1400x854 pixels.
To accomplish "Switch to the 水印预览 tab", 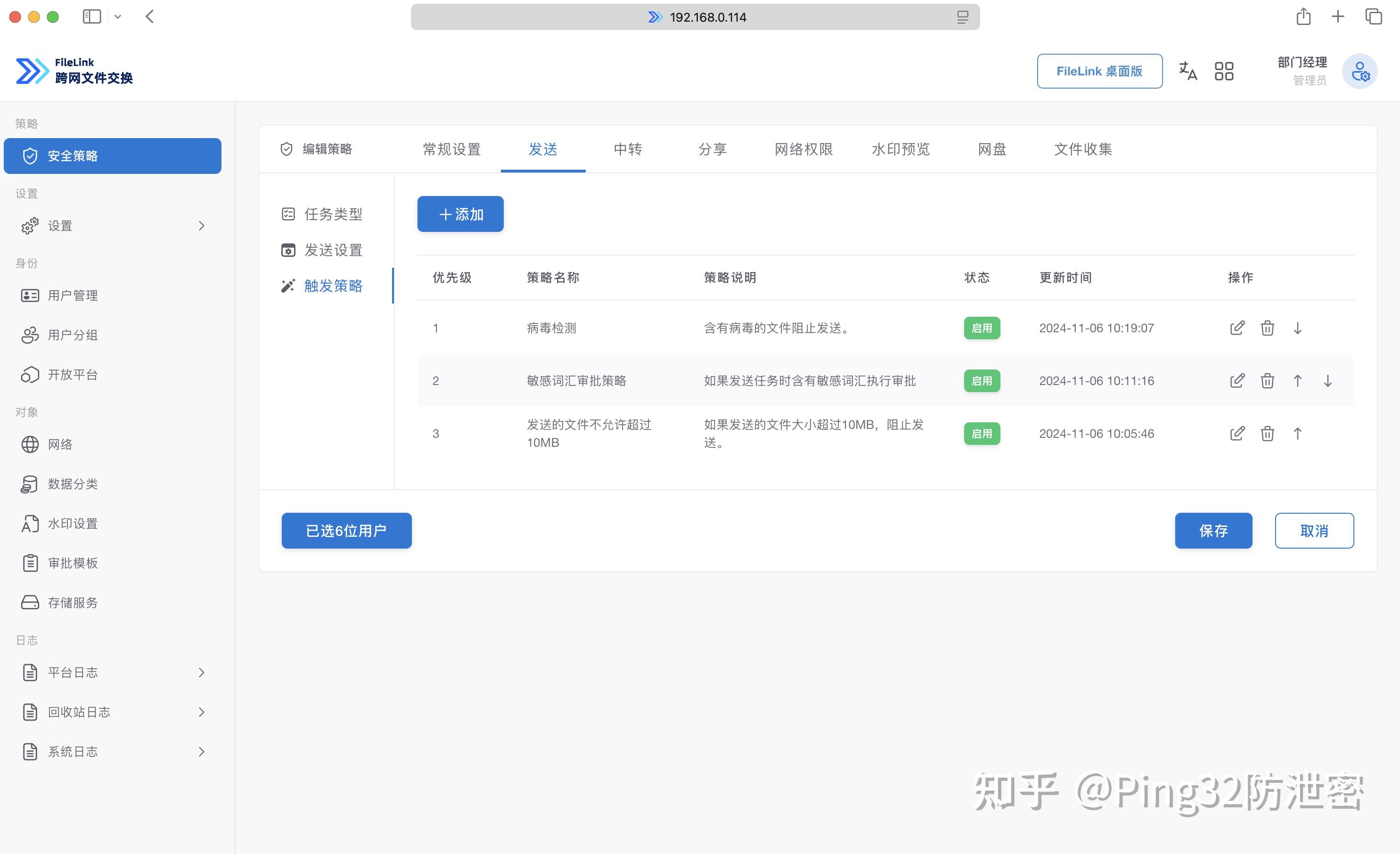I will pos(901,149).
